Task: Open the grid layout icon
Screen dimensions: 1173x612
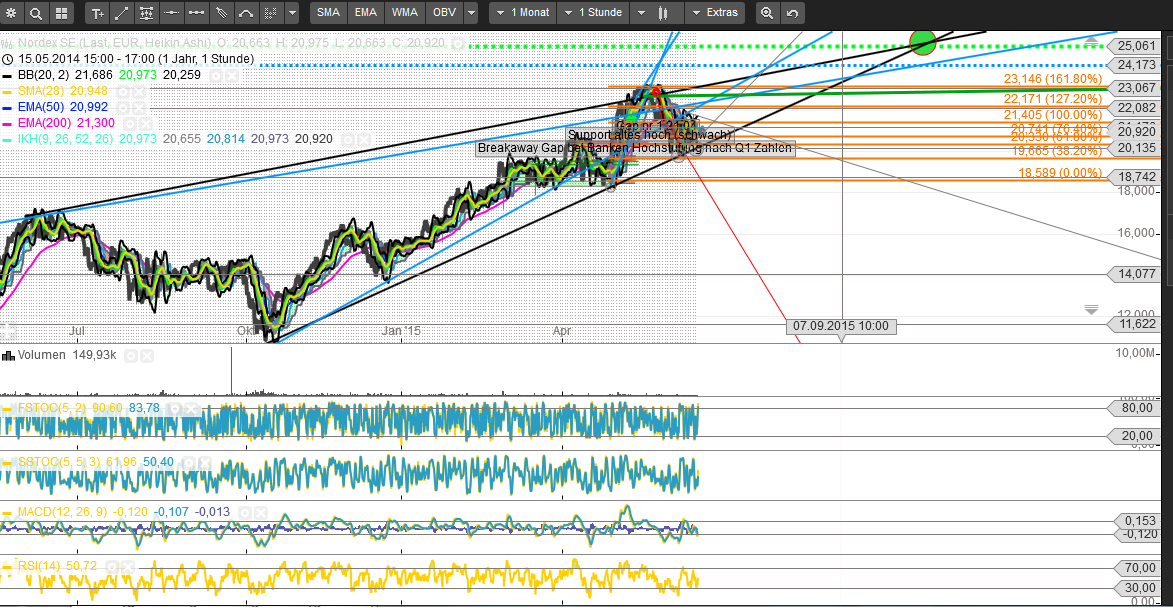Action: click(62, 13)
